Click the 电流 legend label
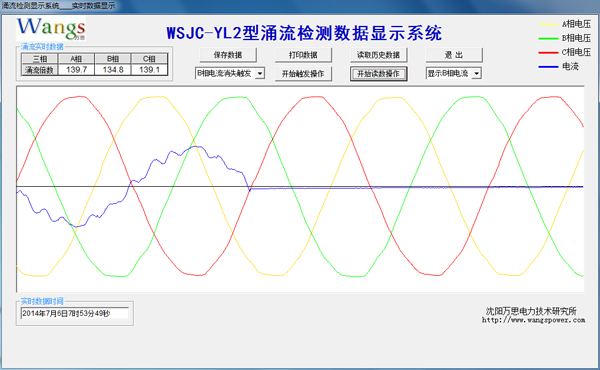 570,67
